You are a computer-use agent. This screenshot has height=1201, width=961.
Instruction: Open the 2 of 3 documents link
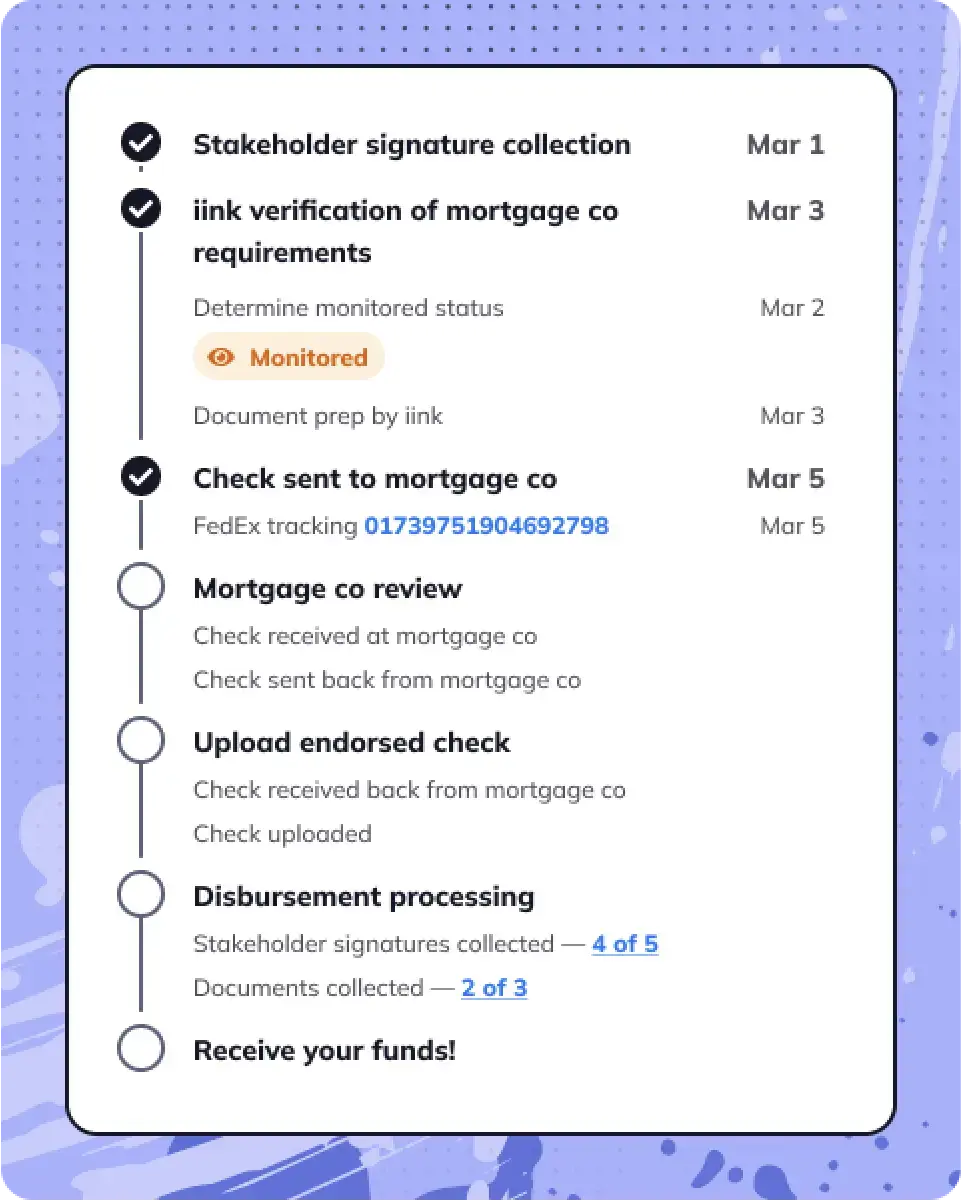tap(494, 988)
